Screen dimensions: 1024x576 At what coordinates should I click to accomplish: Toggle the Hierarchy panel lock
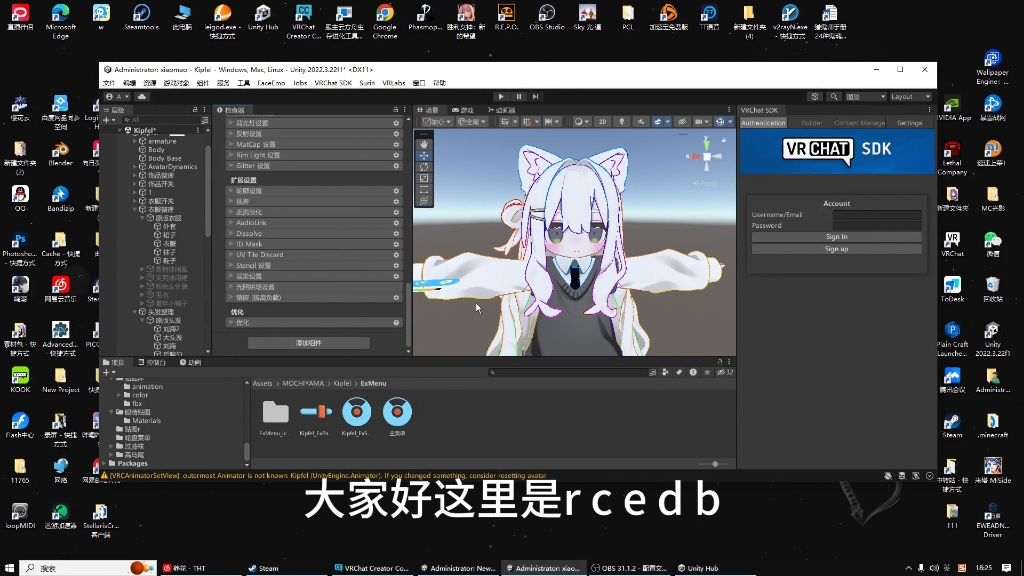pyautogui.click(x=195, y=110)
